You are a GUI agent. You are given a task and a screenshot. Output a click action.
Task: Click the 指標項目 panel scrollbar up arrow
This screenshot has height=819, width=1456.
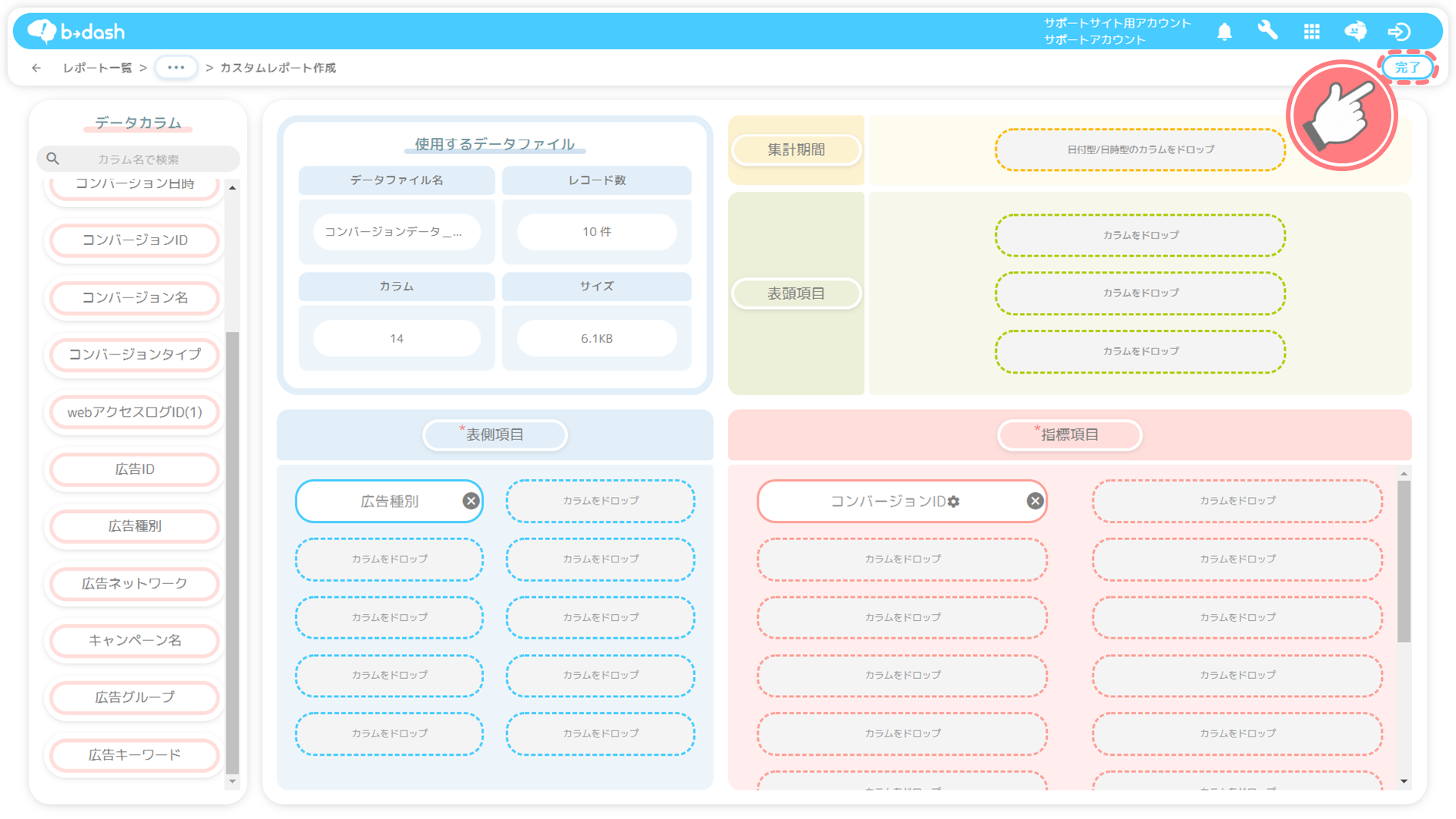pos(1404,474)
